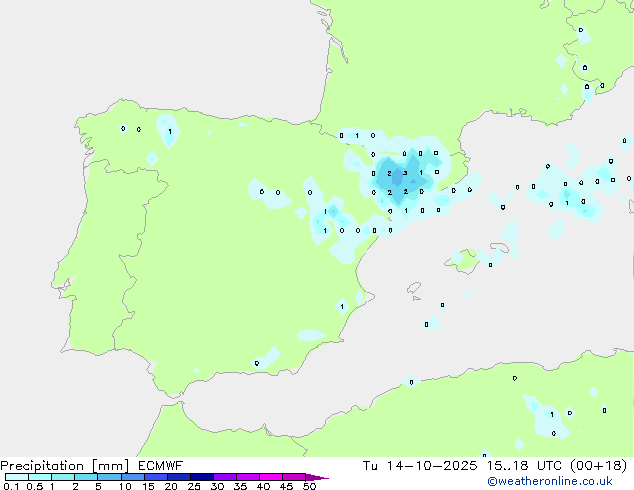Viewport: 634px width, 490px height.
Task: Click the "0.1" legend scale label
Action: tap(11, 486)
